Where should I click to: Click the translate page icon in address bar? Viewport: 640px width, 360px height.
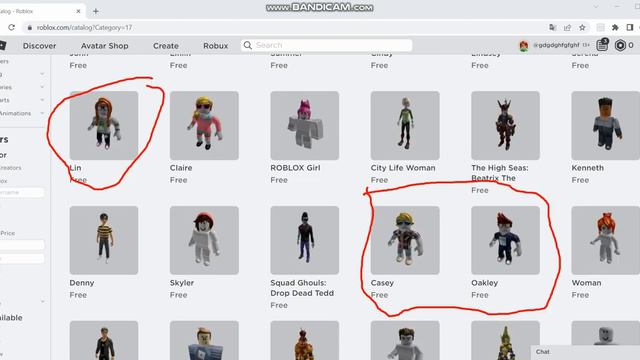553,27
